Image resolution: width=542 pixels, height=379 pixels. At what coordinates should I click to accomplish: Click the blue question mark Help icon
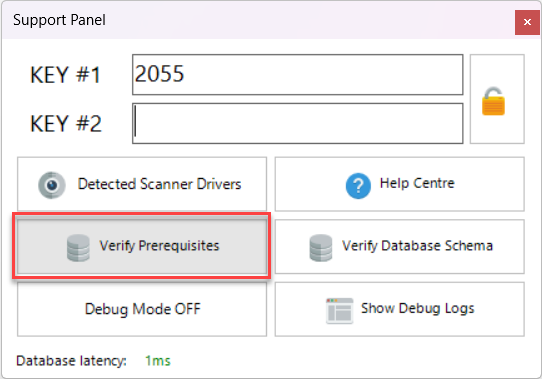pyautogui.click(x=358, y=186)
